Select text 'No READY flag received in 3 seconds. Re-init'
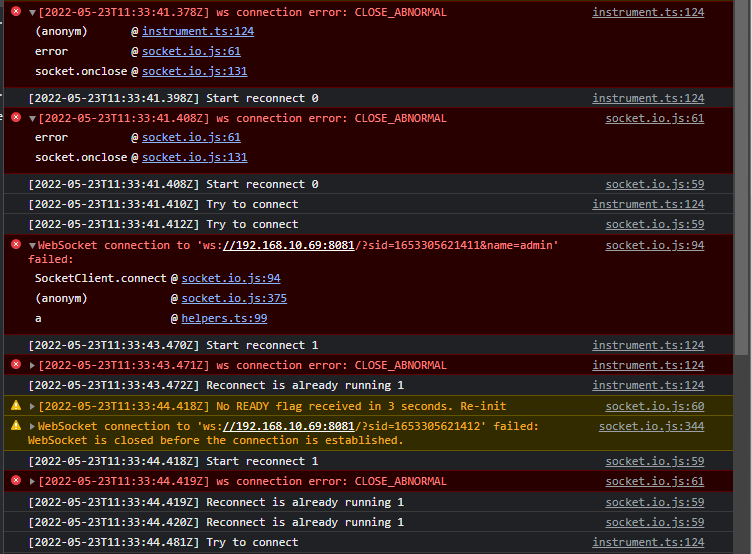 361,407
